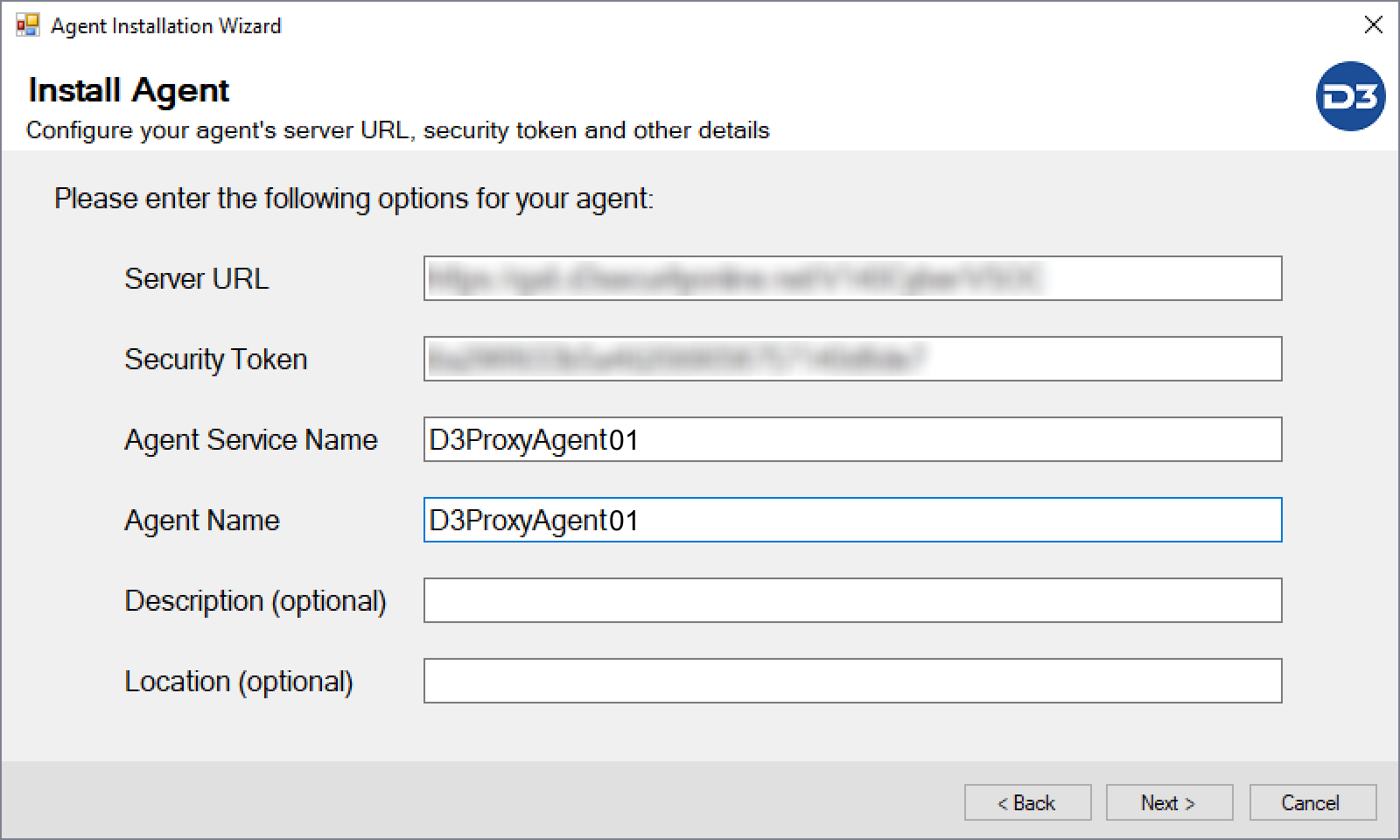The width and height of the screenshot is (1400, 840).
Task: Proceed with the Next > button
Action: (1169, 802)
